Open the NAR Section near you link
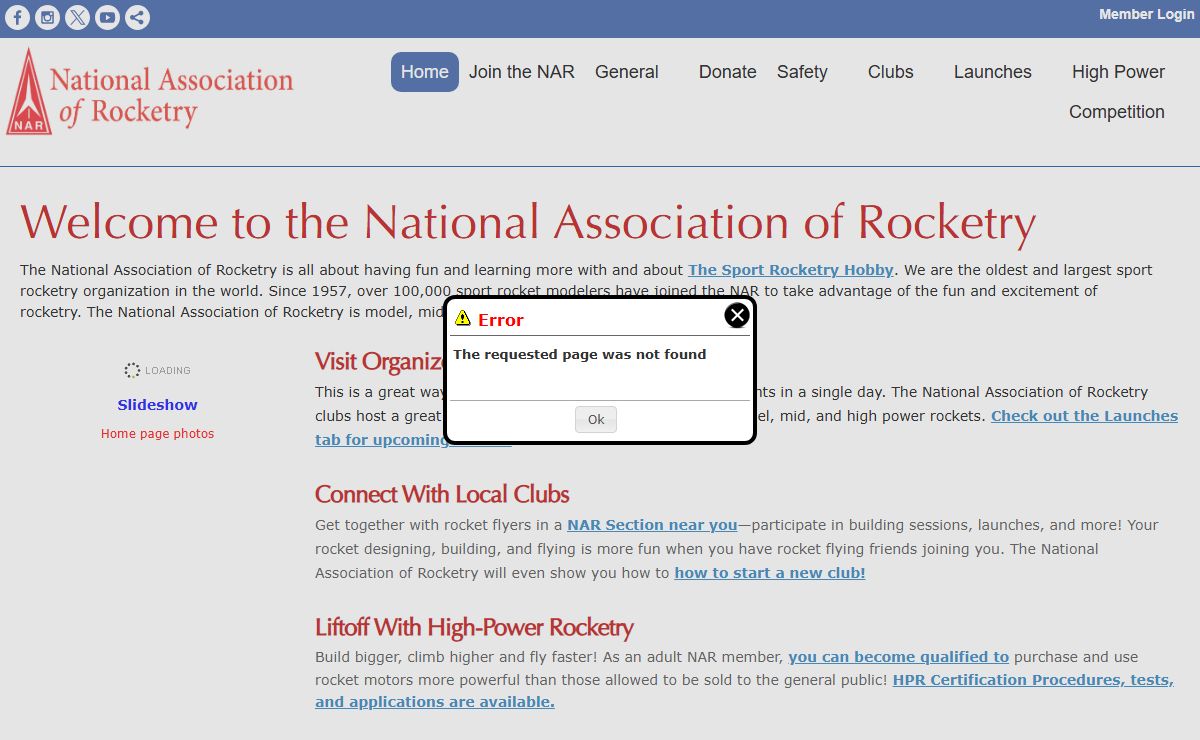The image size is (1200, 740). click(652, 525)
